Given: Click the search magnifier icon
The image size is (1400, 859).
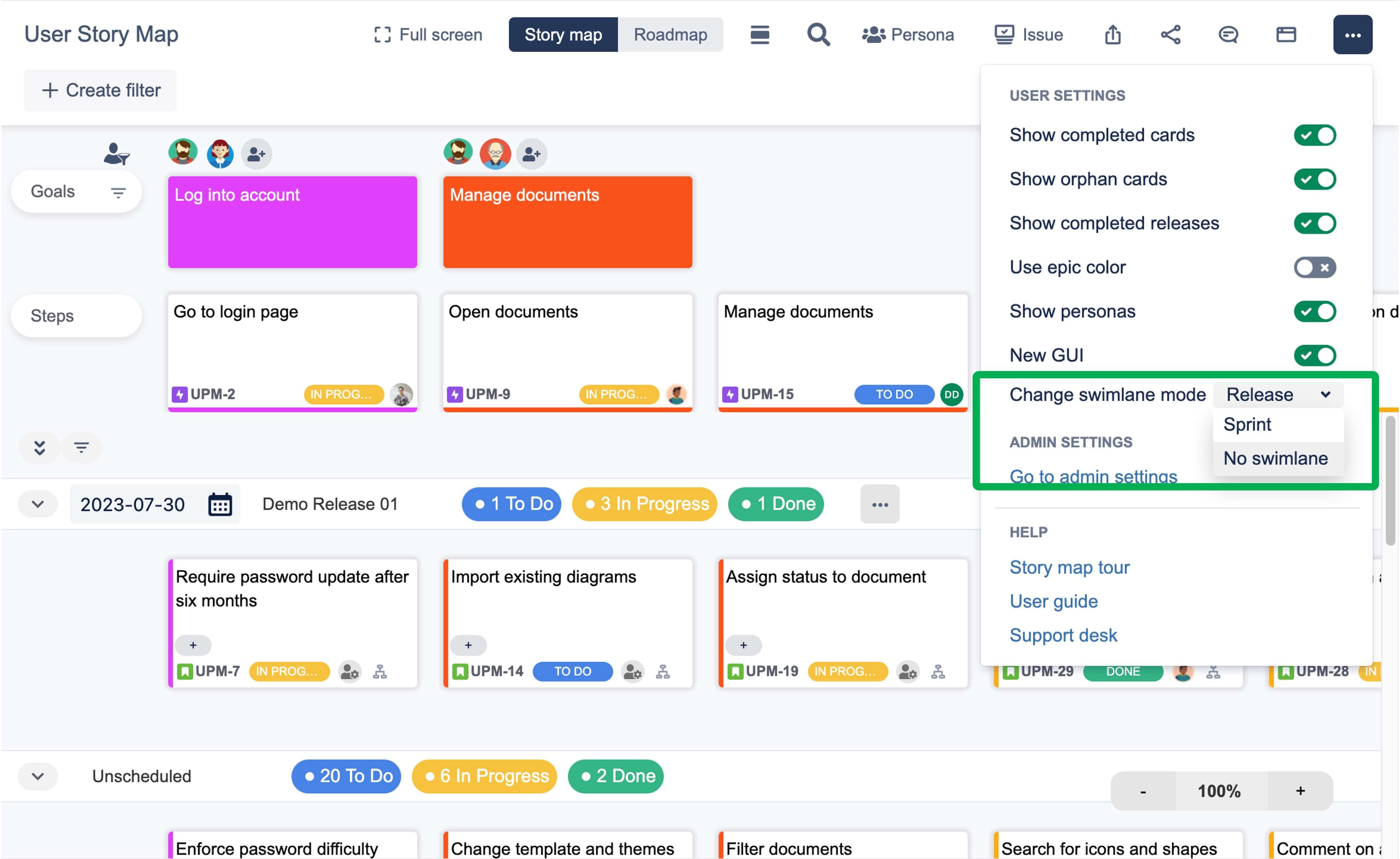Looking at the screenshot, I should pos(818,35).
